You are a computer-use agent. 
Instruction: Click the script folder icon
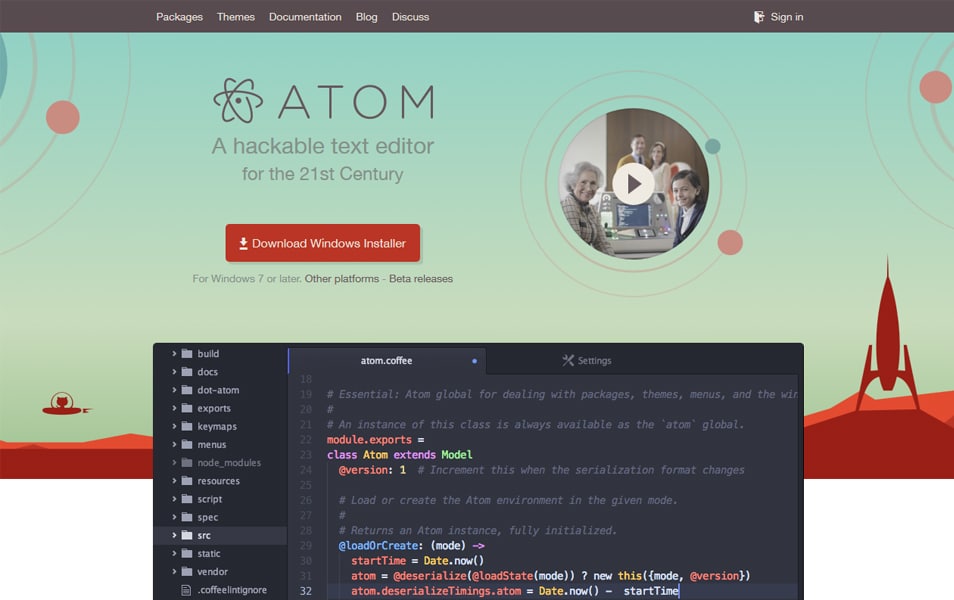pos(187,499)
